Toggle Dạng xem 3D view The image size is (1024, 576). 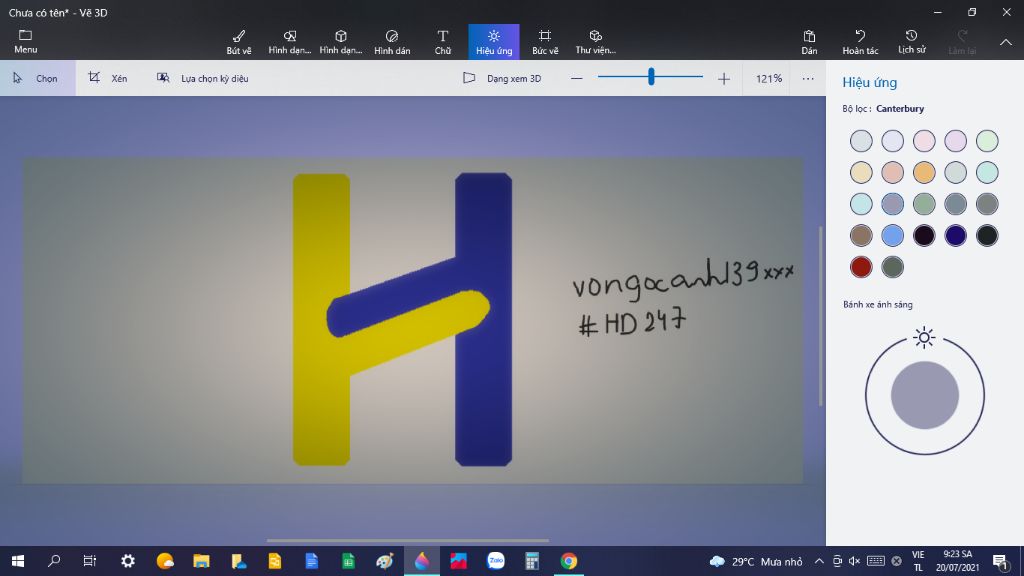[x=502, y=78]
